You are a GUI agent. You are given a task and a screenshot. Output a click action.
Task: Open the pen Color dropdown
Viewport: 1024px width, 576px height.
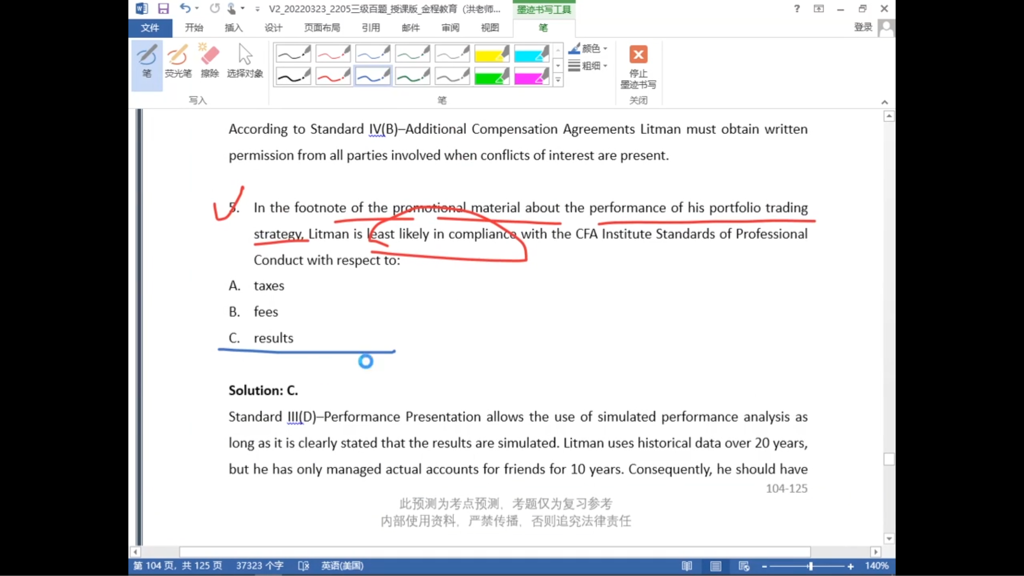(x=588, y=48)
